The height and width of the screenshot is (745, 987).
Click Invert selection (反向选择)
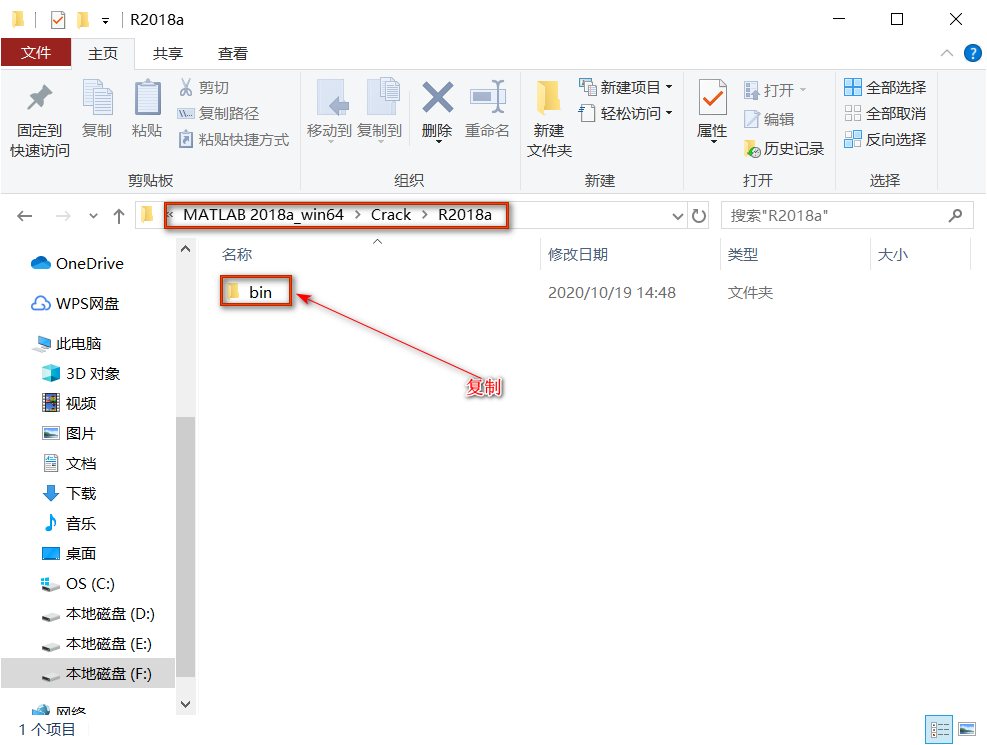885,140
